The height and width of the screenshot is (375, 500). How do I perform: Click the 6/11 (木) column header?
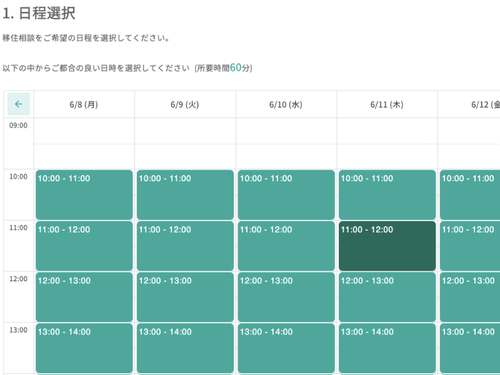point(387,104)
